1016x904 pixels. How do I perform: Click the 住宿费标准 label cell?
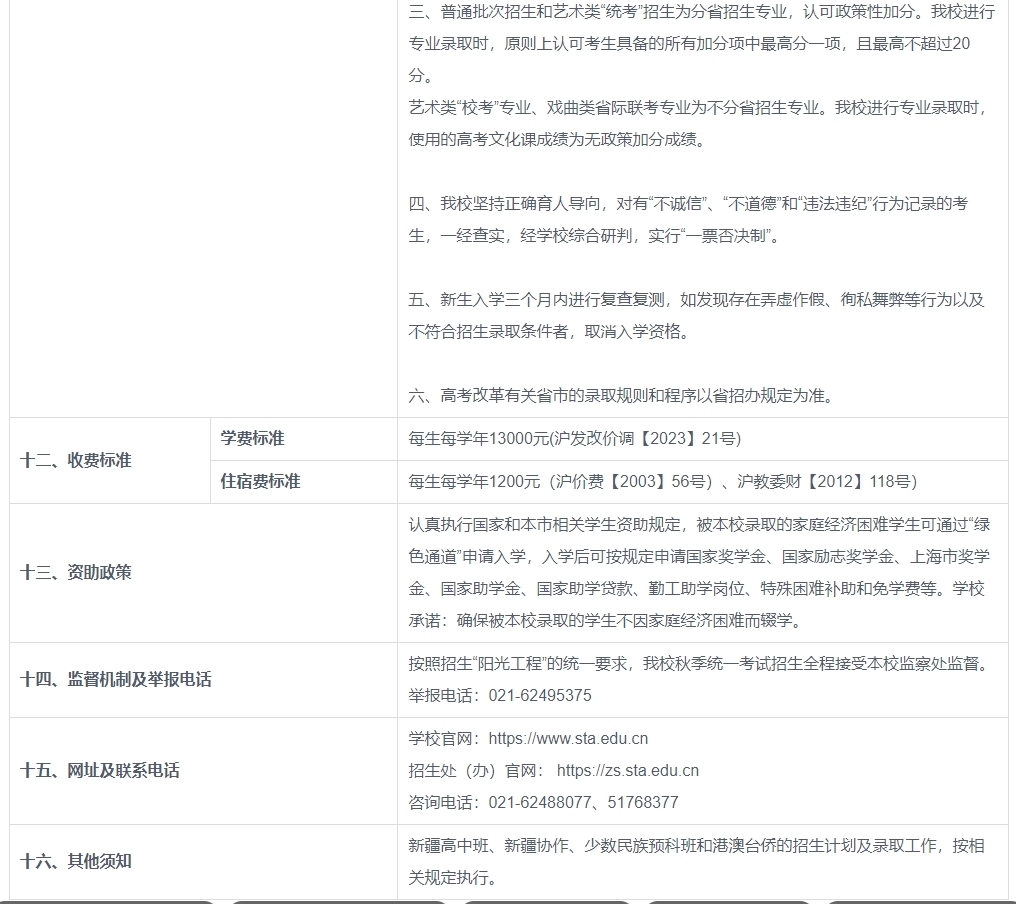click(x=261, y=482)
